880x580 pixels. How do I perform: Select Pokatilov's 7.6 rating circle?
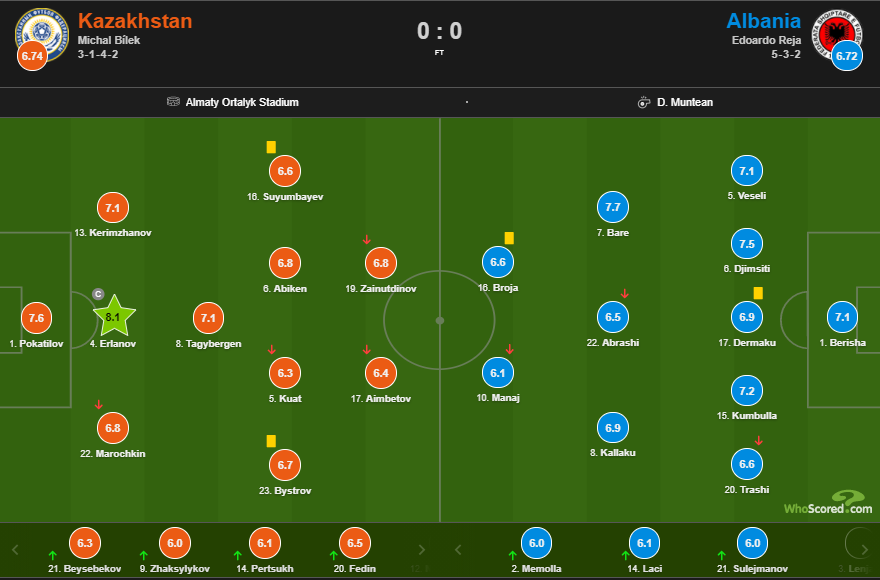point(36,318)
